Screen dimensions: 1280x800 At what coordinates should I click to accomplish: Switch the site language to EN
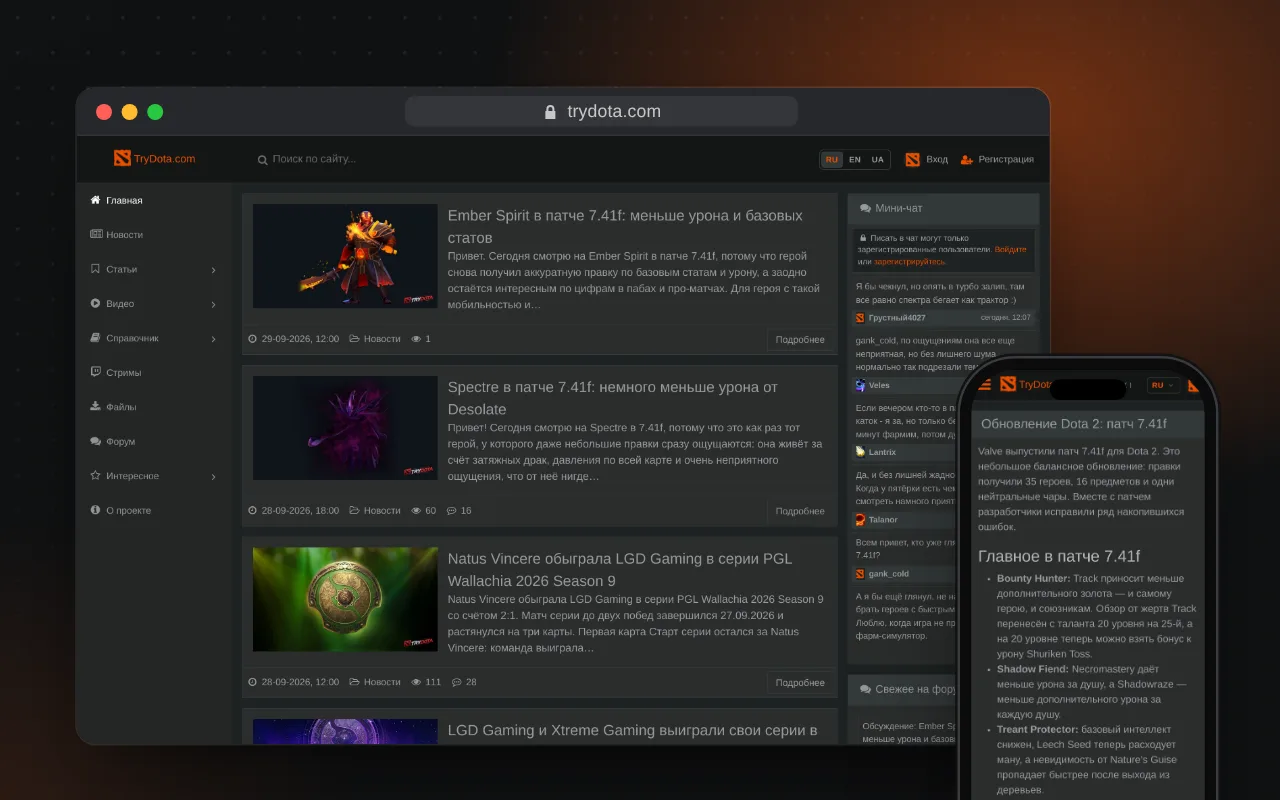click(x=855, y=160)
